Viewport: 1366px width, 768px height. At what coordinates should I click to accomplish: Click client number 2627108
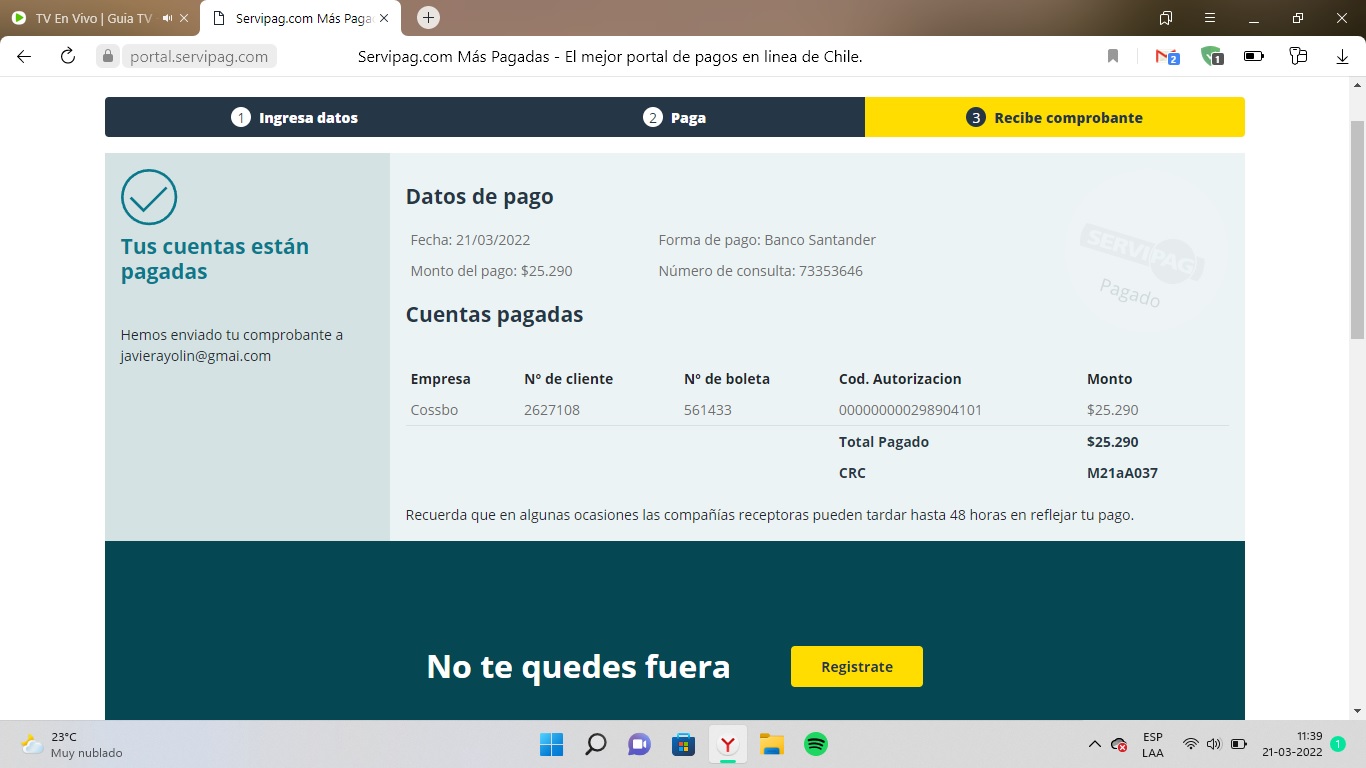tap(552, 410)
